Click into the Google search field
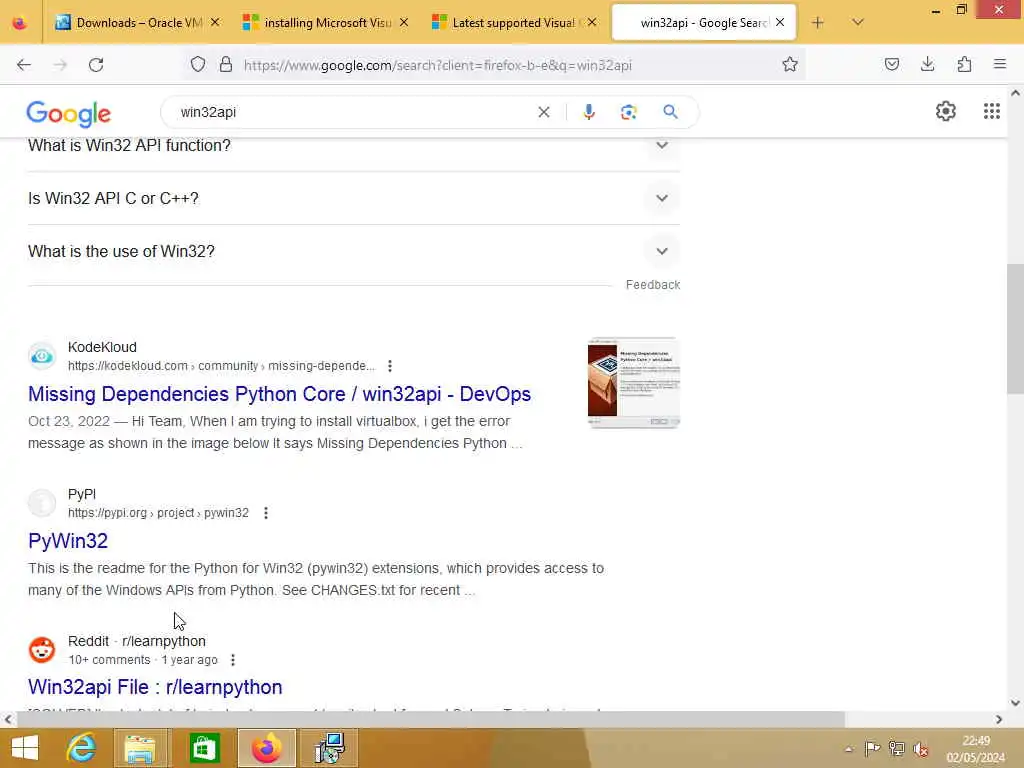 coord(353,112)
